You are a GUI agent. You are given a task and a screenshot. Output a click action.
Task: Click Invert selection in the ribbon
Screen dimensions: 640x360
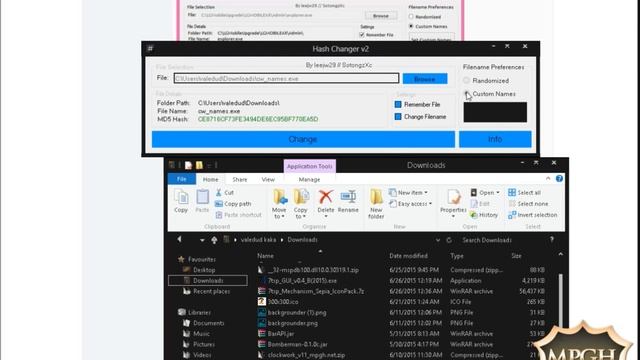click(x=533, y=215)
